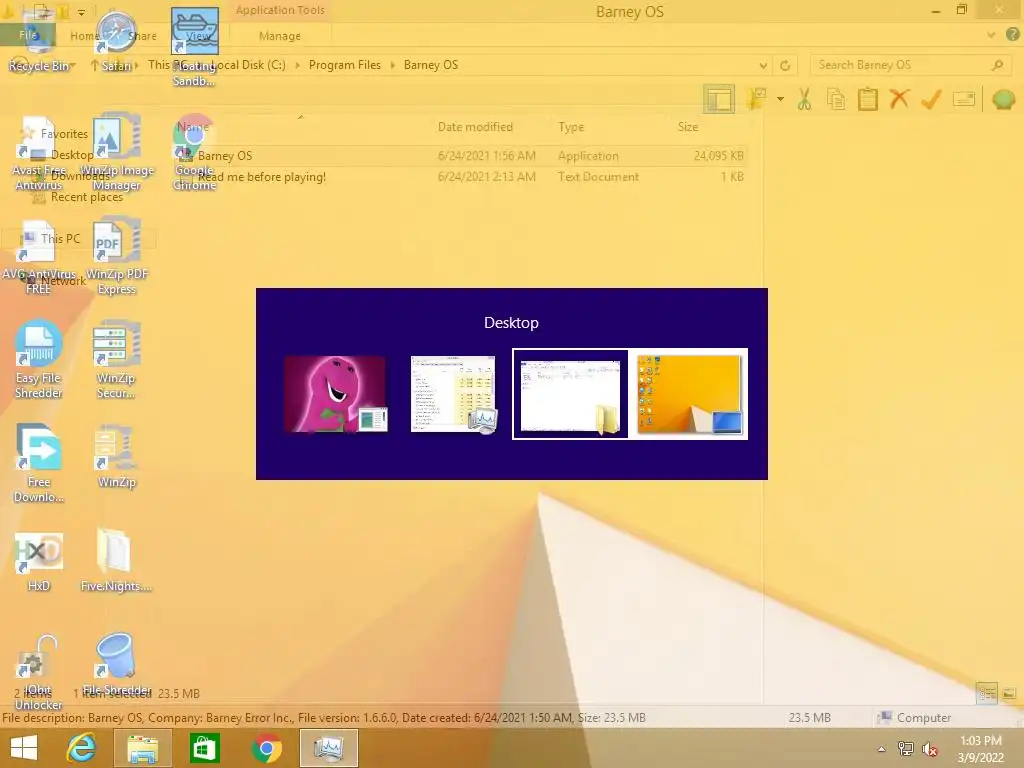The image size is (1024, 768).
Task: Click the Rename toolbar icon
Action: click(964, 99)
